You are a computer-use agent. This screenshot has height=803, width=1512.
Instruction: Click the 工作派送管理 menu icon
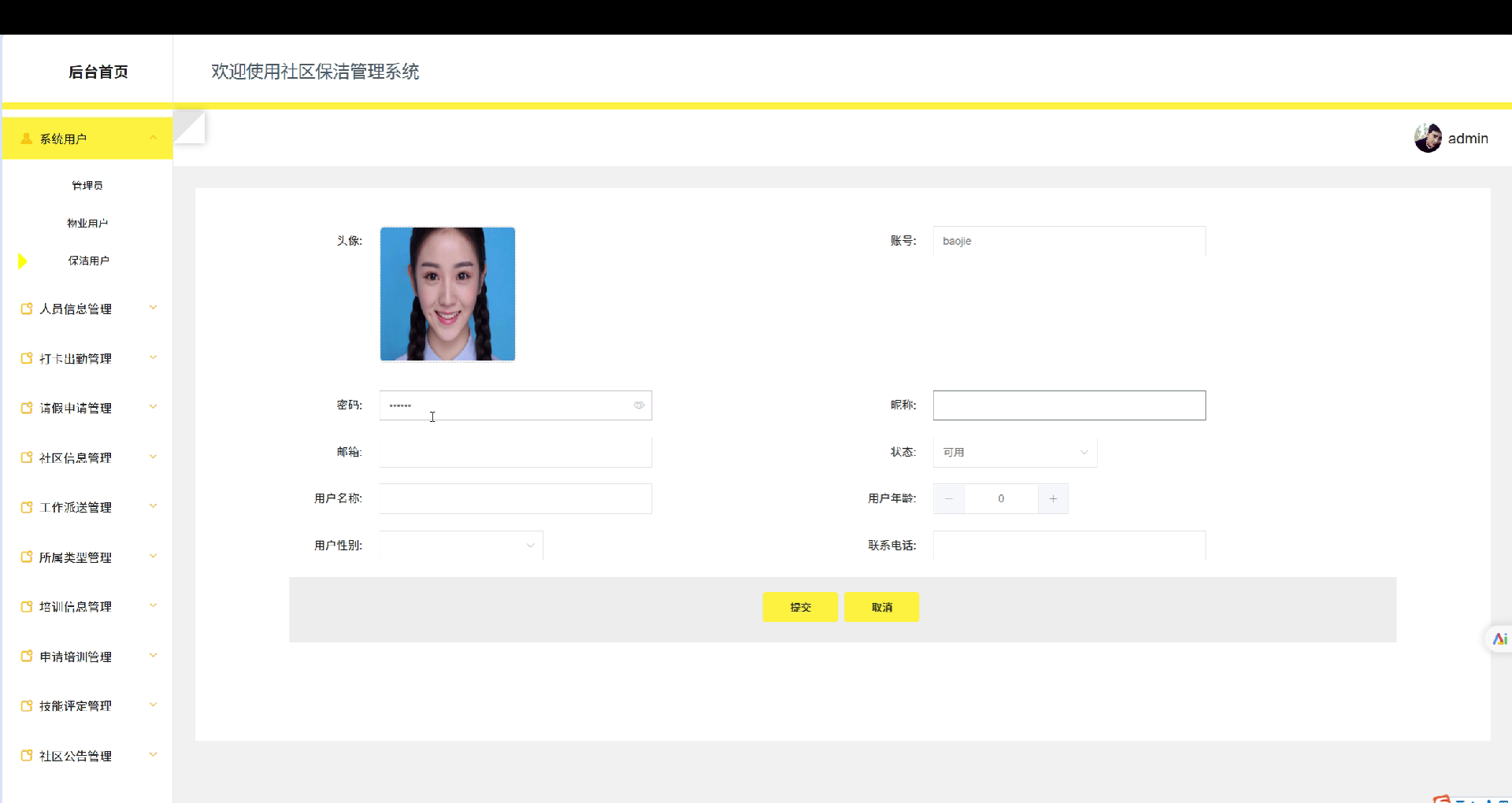point(27,507)
